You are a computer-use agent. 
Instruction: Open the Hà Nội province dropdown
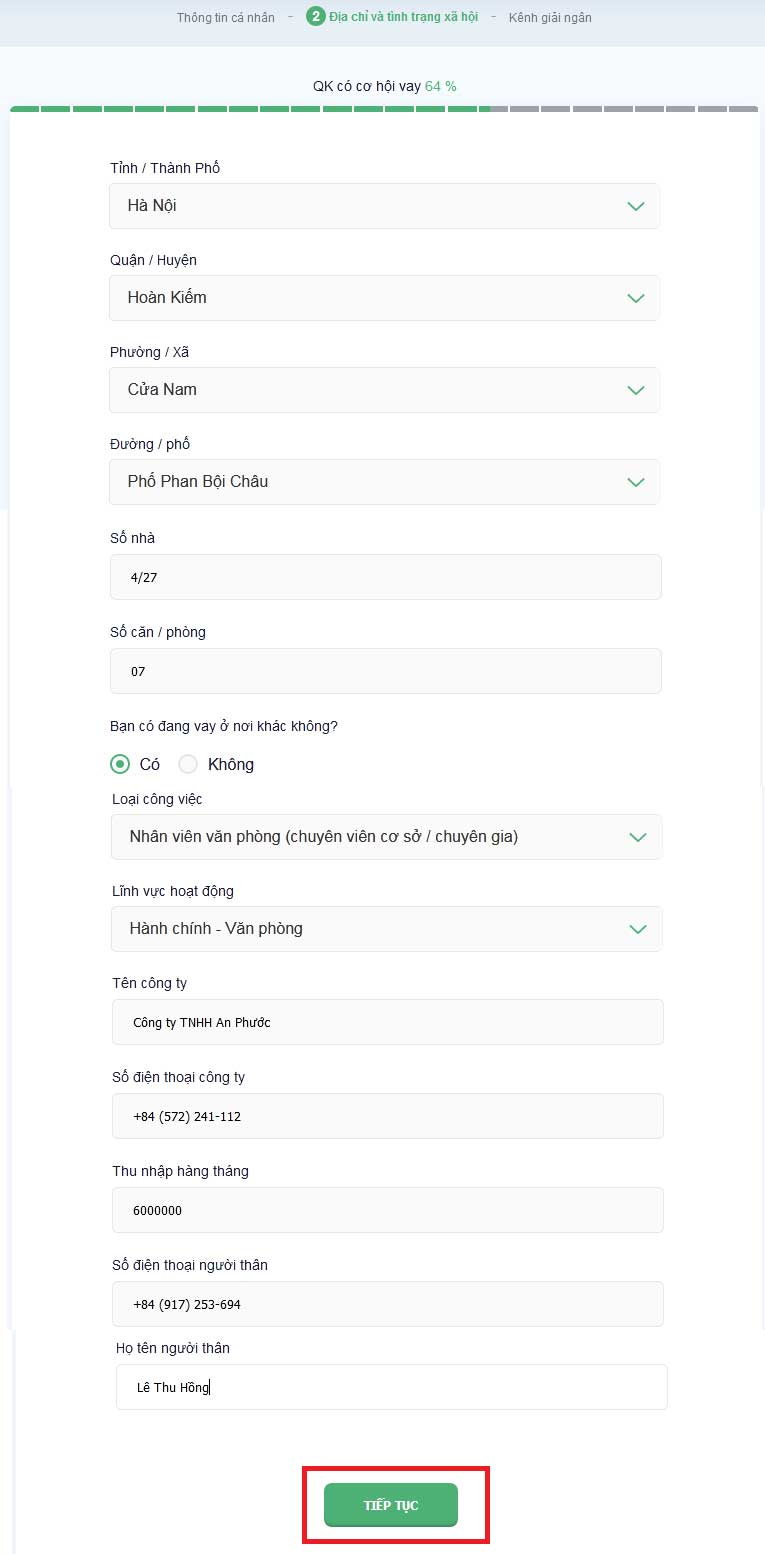384,206
